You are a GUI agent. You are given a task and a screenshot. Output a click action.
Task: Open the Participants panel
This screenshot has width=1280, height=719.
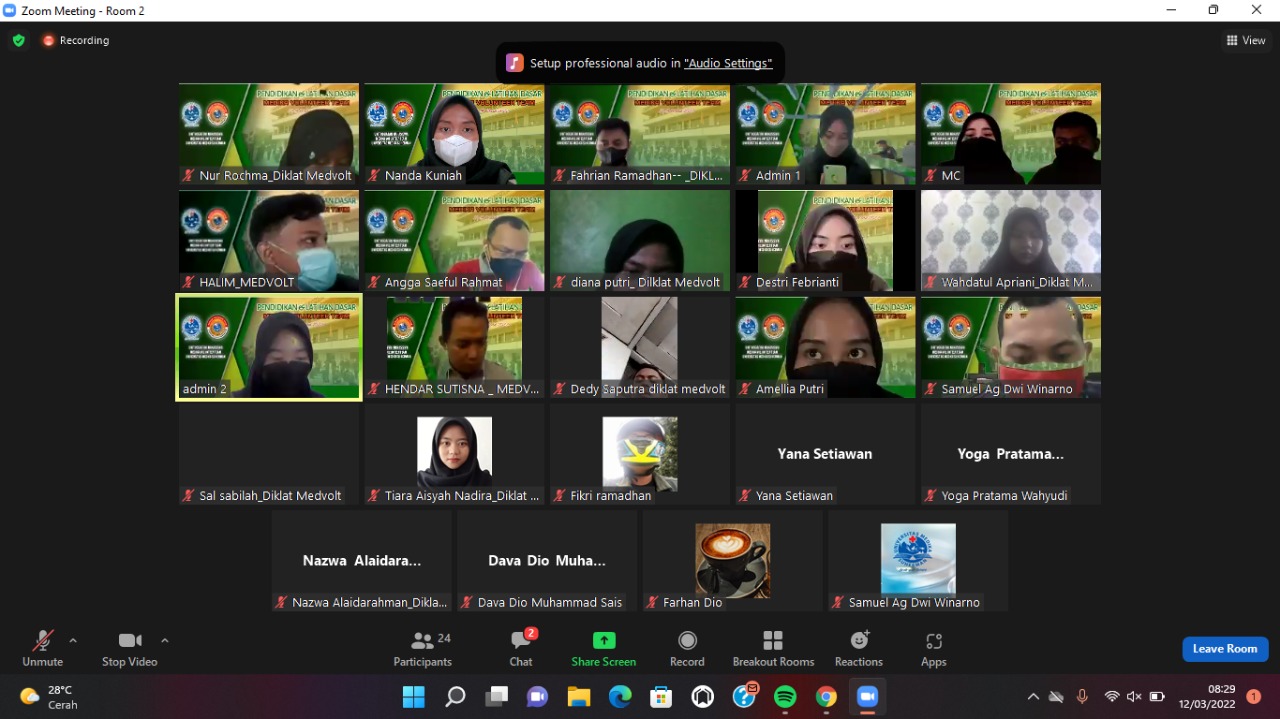(423, 648)
